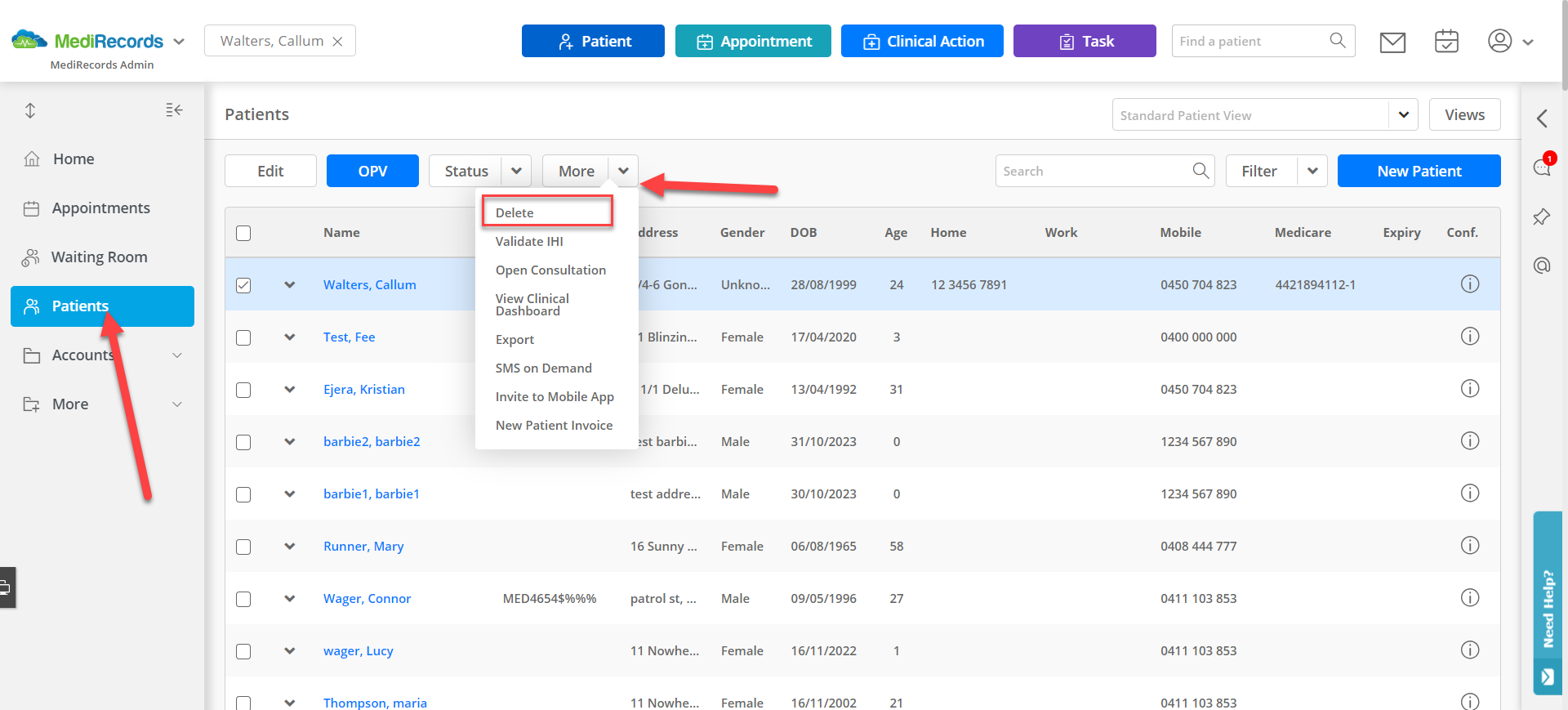Click the info icon for barbie2, barbie2
Viewport: 1568px width, 710px height.
click(1470, 440)
